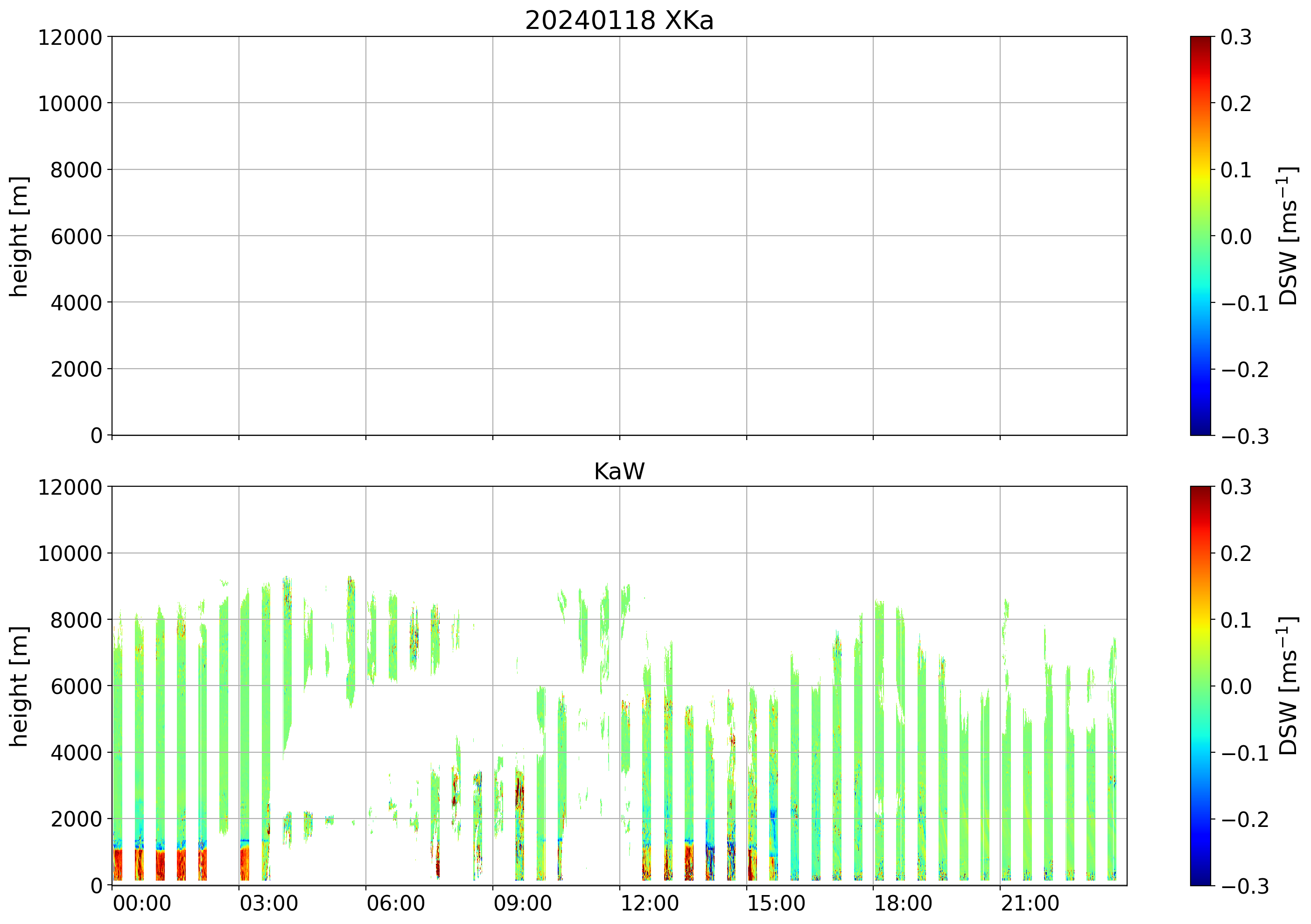Screen dimensions: 1311x924
Task: Click the 18:00 x-axis time label
Action: pos(903,903)
